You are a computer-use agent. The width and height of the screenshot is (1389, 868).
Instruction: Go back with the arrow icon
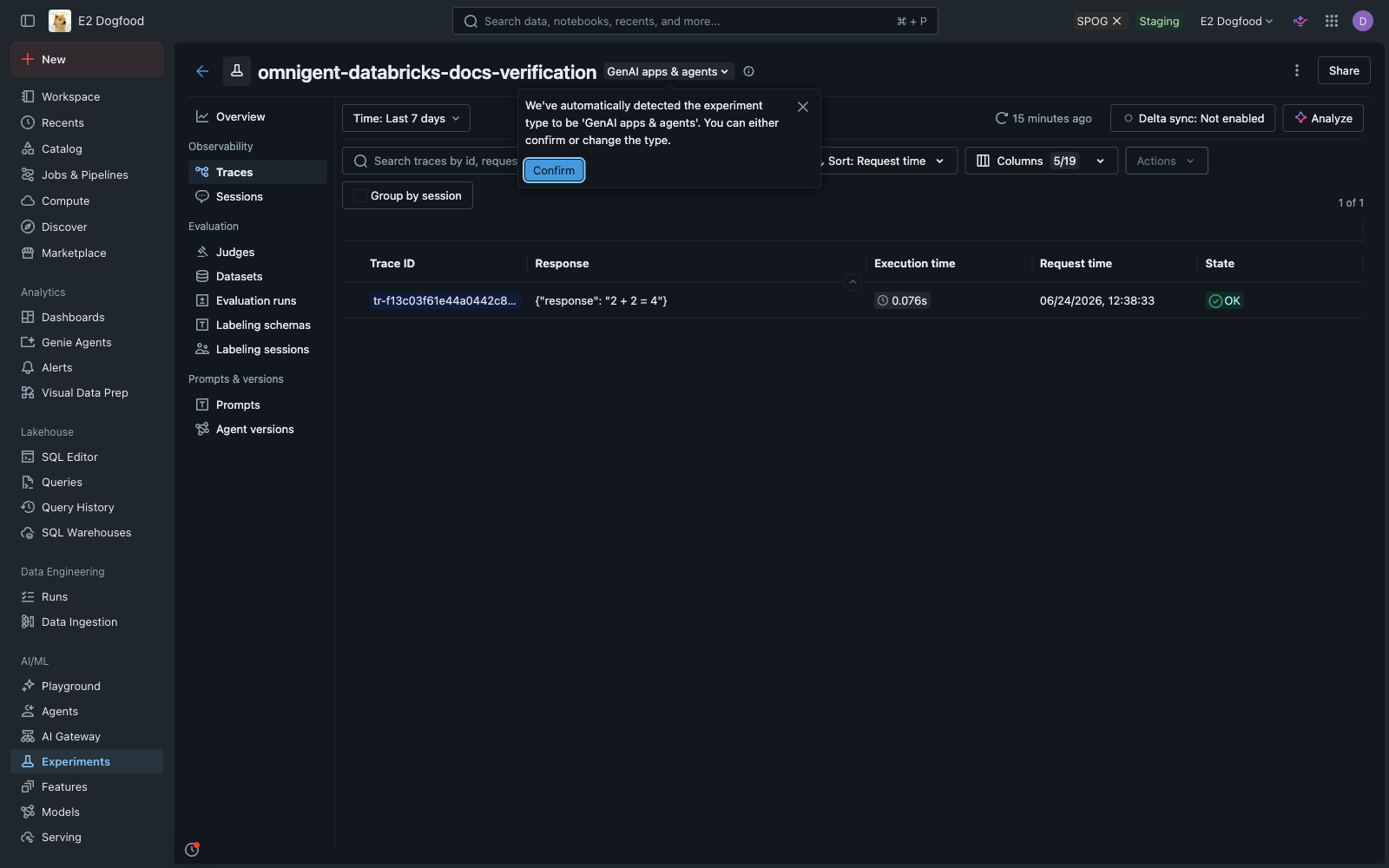coord(202,71)
